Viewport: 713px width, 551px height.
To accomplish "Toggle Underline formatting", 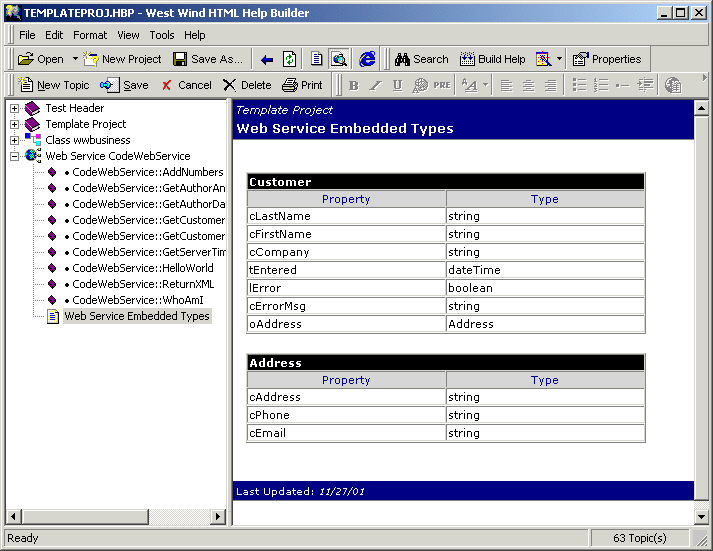I will pos(397,85).
